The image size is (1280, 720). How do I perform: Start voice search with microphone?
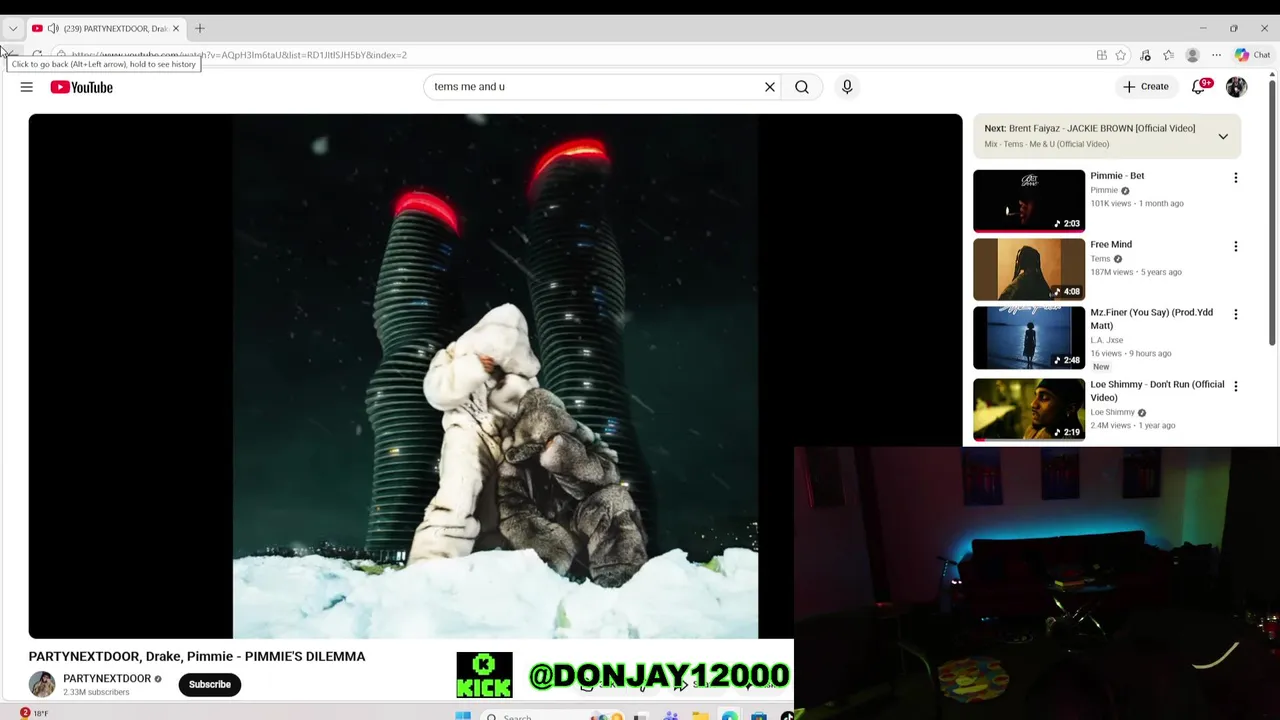[x=847, y=87]
